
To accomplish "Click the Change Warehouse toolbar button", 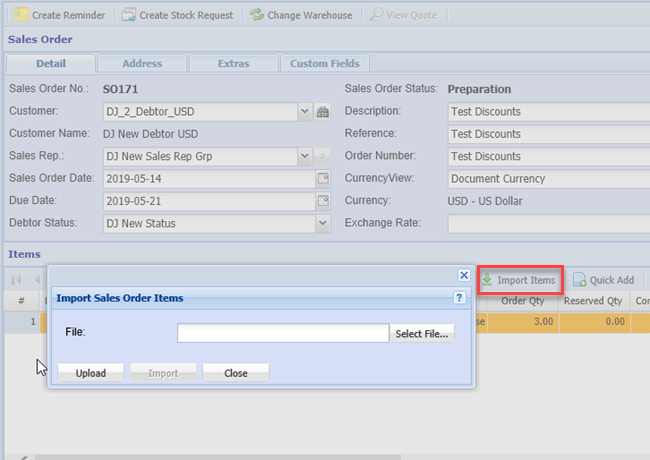I will pyautogui.click(x=301, y=15).
